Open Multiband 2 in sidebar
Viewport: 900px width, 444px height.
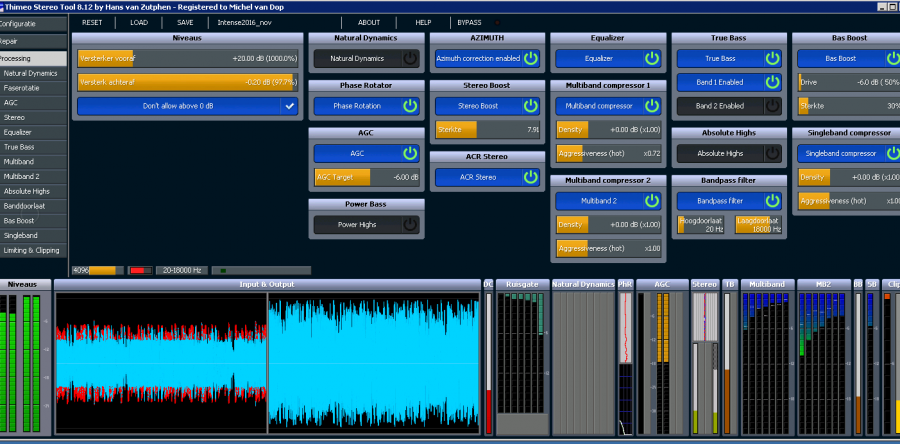33,177
